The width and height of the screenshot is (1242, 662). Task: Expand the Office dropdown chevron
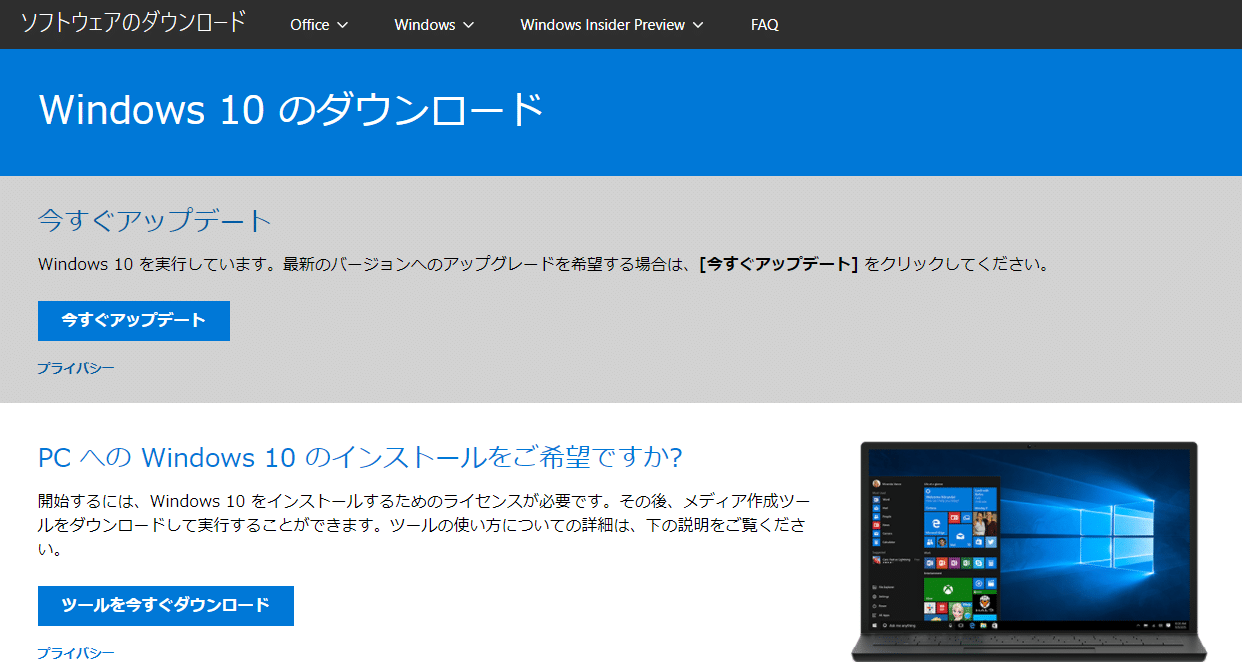coord(343,25)
